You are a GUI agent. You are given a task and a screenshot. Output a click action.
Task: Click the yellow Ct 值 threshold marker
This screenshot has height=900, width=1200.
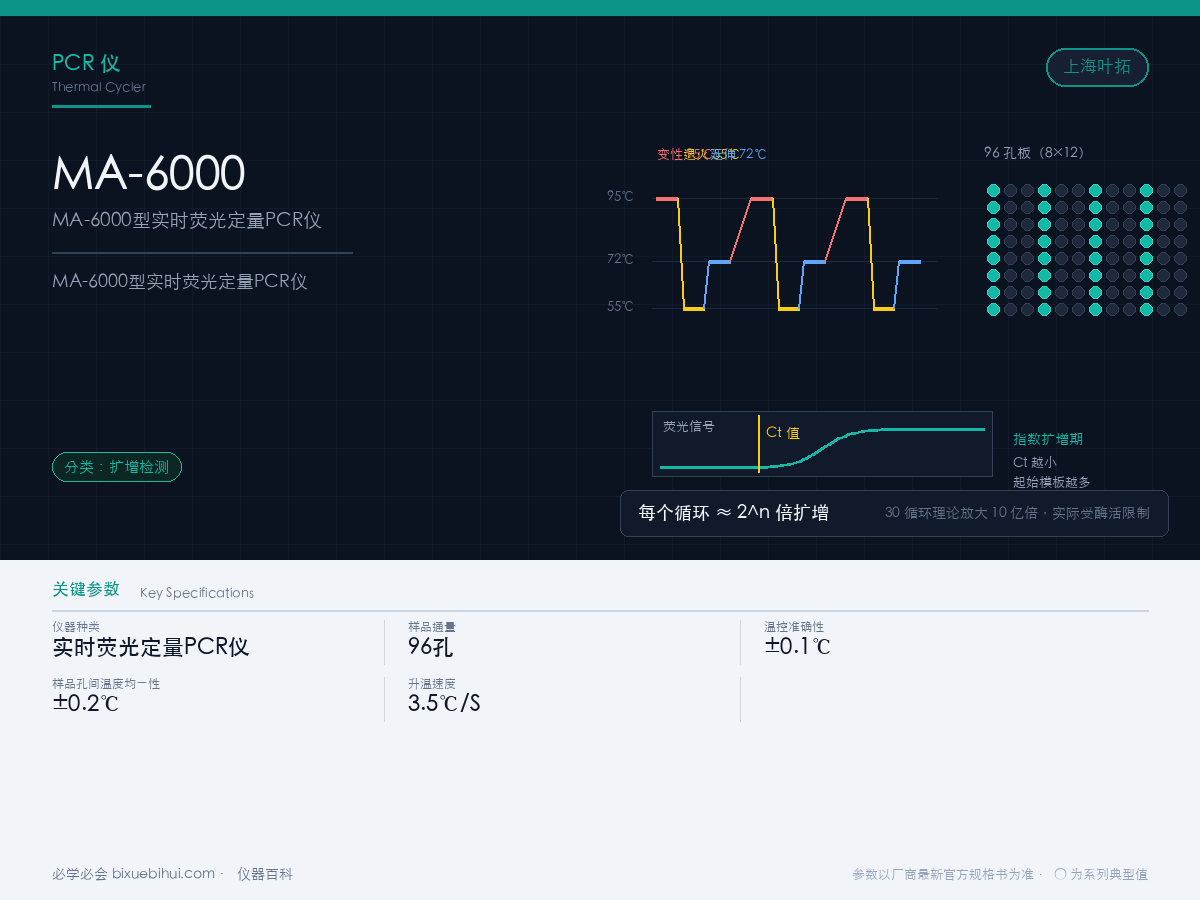[x=759, y=444]
